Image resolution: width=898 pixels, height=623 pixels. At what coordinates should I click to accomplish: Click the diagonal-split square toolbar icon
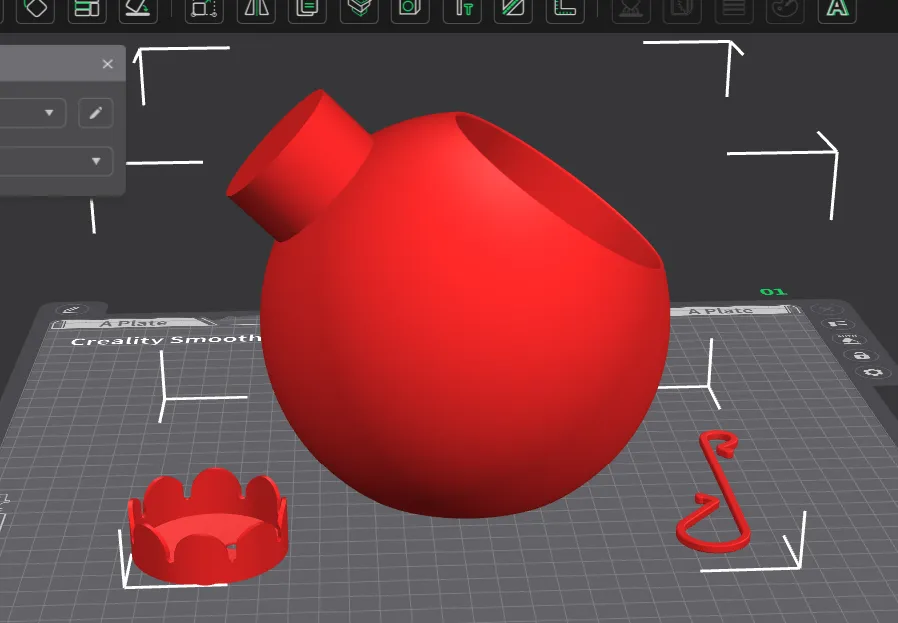click(x=514, y=8)
